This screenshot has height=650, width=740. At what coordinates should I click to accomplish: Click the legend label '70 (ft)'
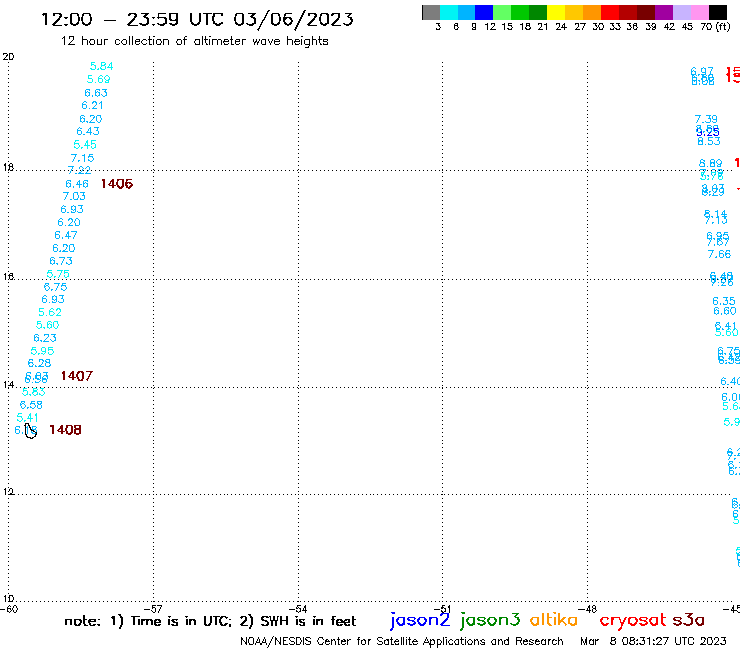click(715, 27)
